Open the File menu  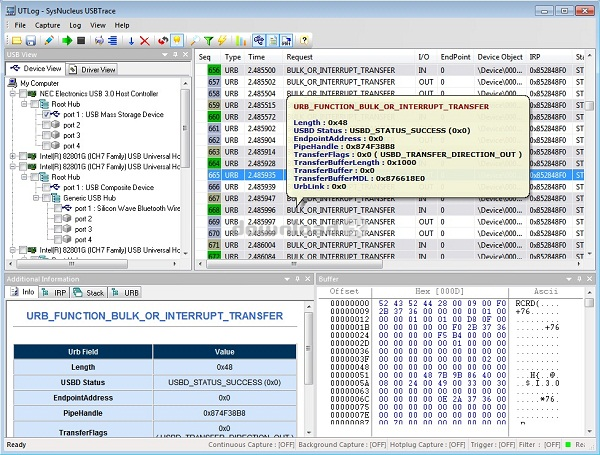pyautogui.click(x=20, y=25)
